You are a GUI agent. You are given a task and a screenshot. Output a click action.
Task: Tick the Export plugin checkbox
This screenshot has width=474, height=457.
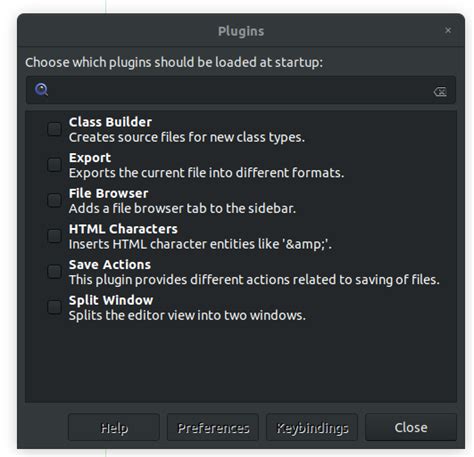54,165
